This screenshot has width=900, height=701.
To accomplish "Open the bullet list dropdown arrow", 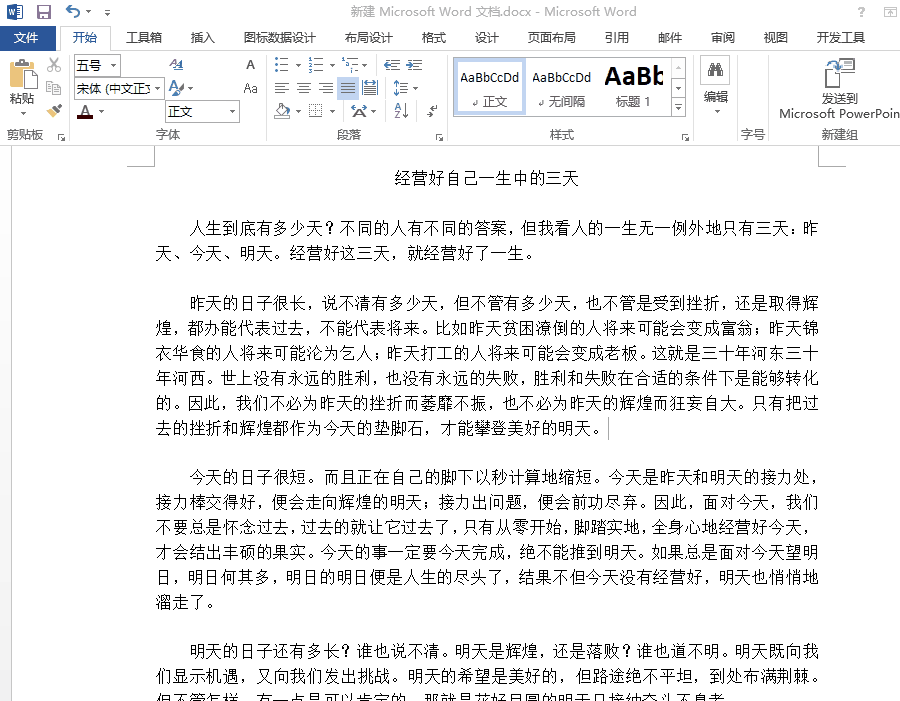I will (298, 65).
